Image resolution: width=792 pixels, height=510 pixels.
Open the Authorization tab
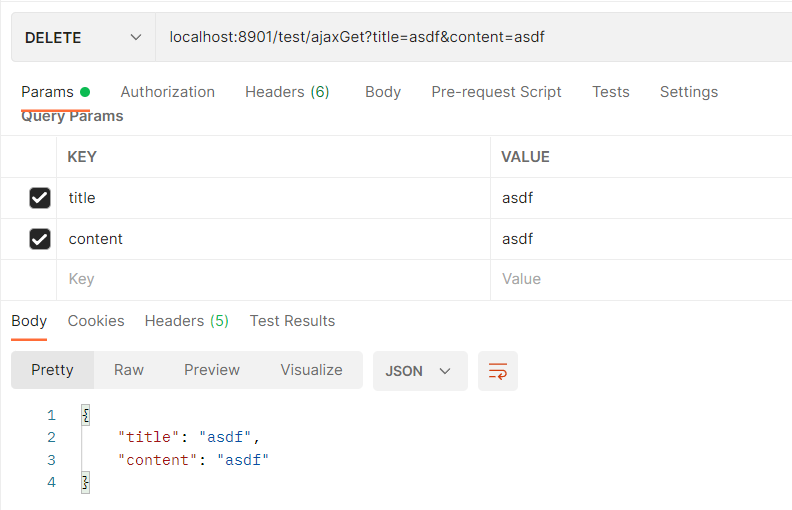tap(168, 92)
